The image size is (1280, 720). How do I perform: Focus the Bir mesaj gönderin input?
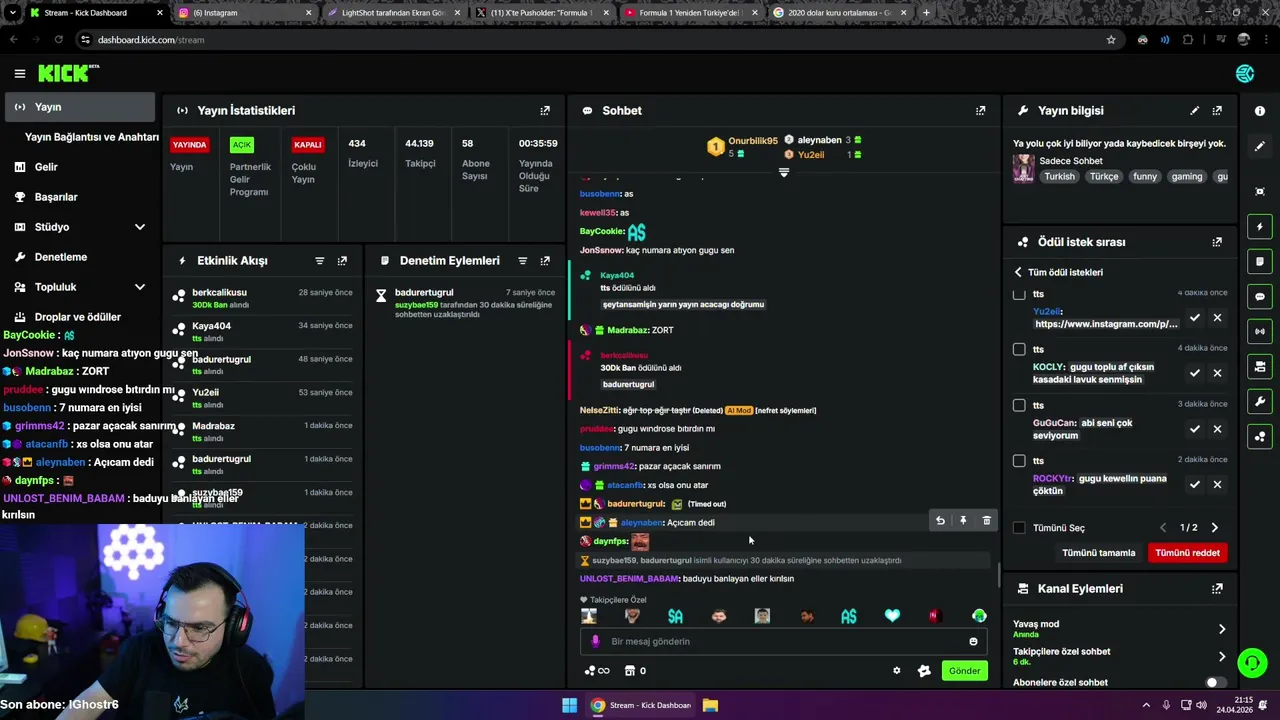[783, 642]
